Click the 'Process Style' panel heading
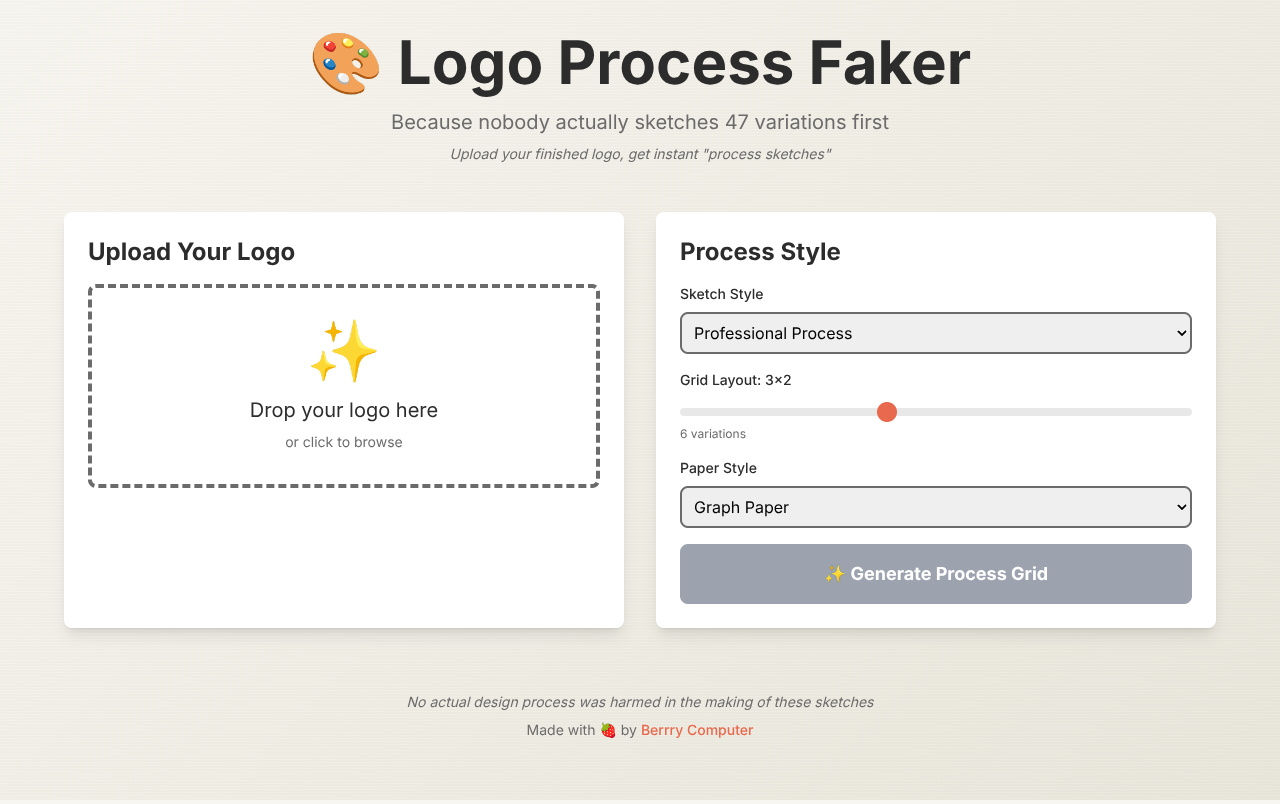This screenshot has width=1280, height=804. (x=760, y=252)
